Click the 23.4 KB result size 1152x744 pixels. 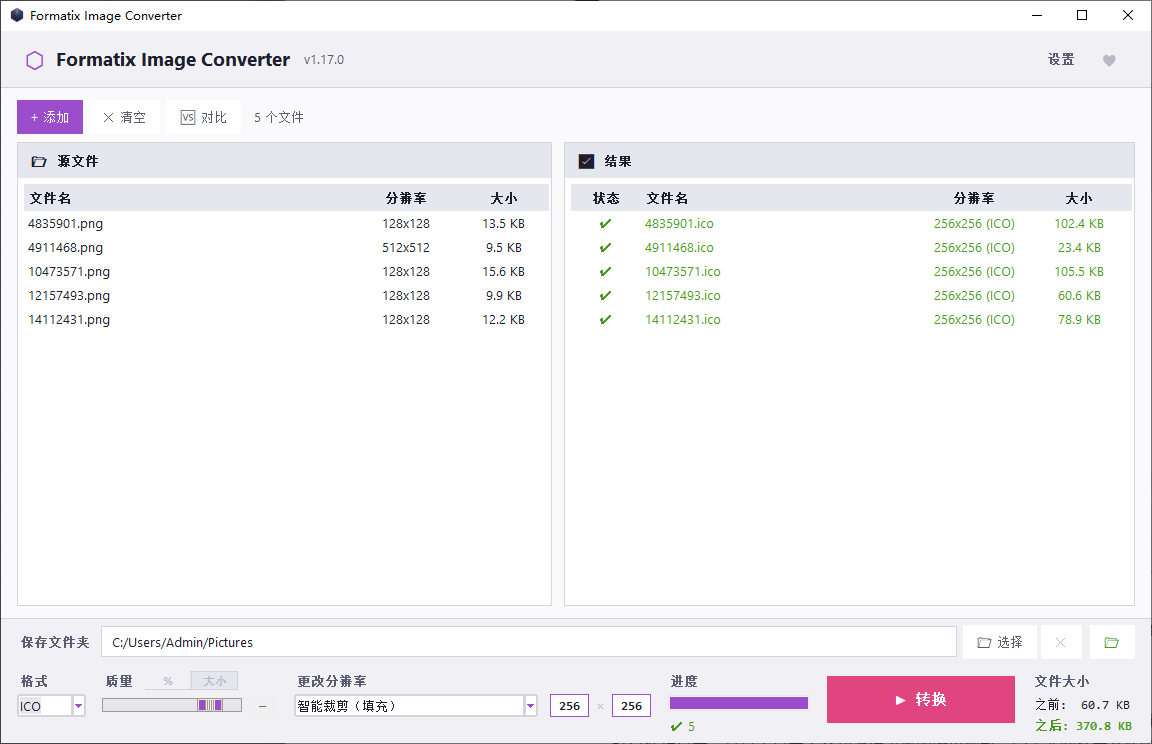click(1079, 248)
